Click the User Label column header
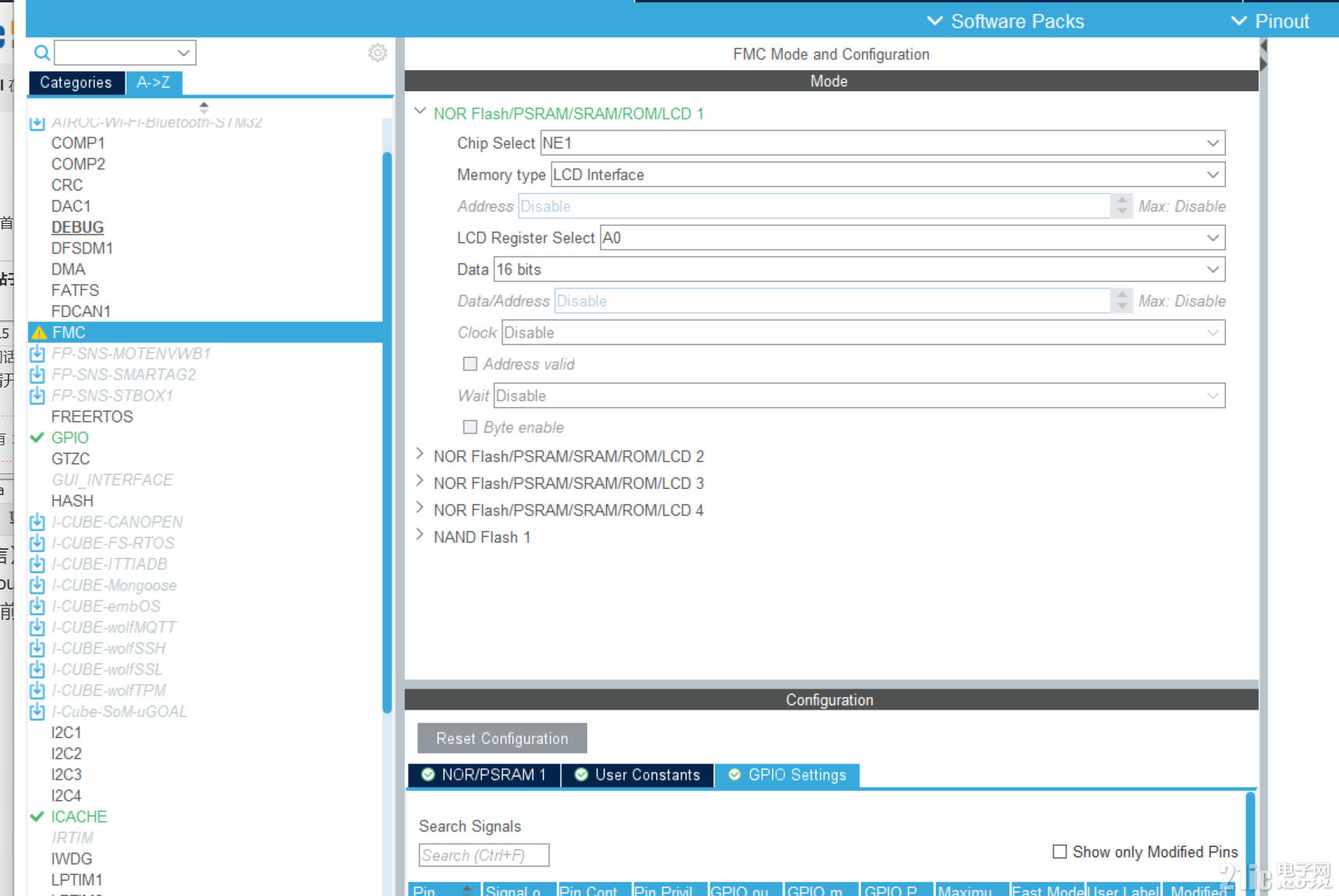 point(1124,891)
